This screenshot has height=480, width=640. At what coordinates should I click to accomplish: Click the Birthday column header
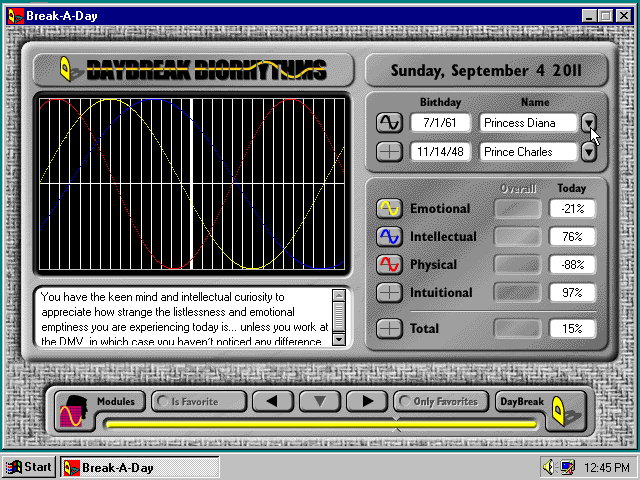point(440,102)
